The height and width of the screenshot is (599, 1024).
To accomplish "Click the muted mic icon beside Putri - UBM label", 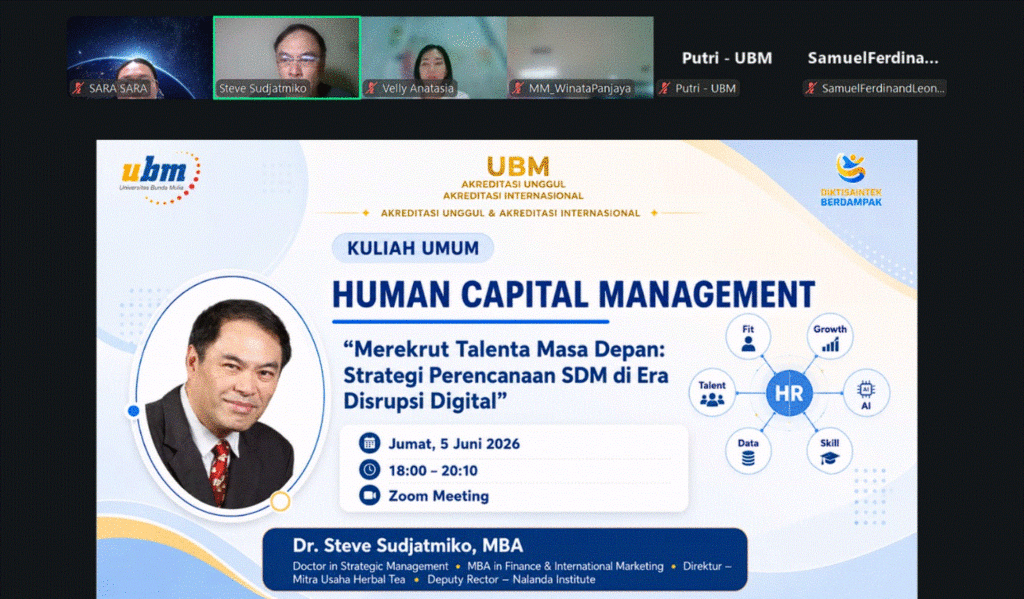I will pyautogui.click(x=665, y=88).
